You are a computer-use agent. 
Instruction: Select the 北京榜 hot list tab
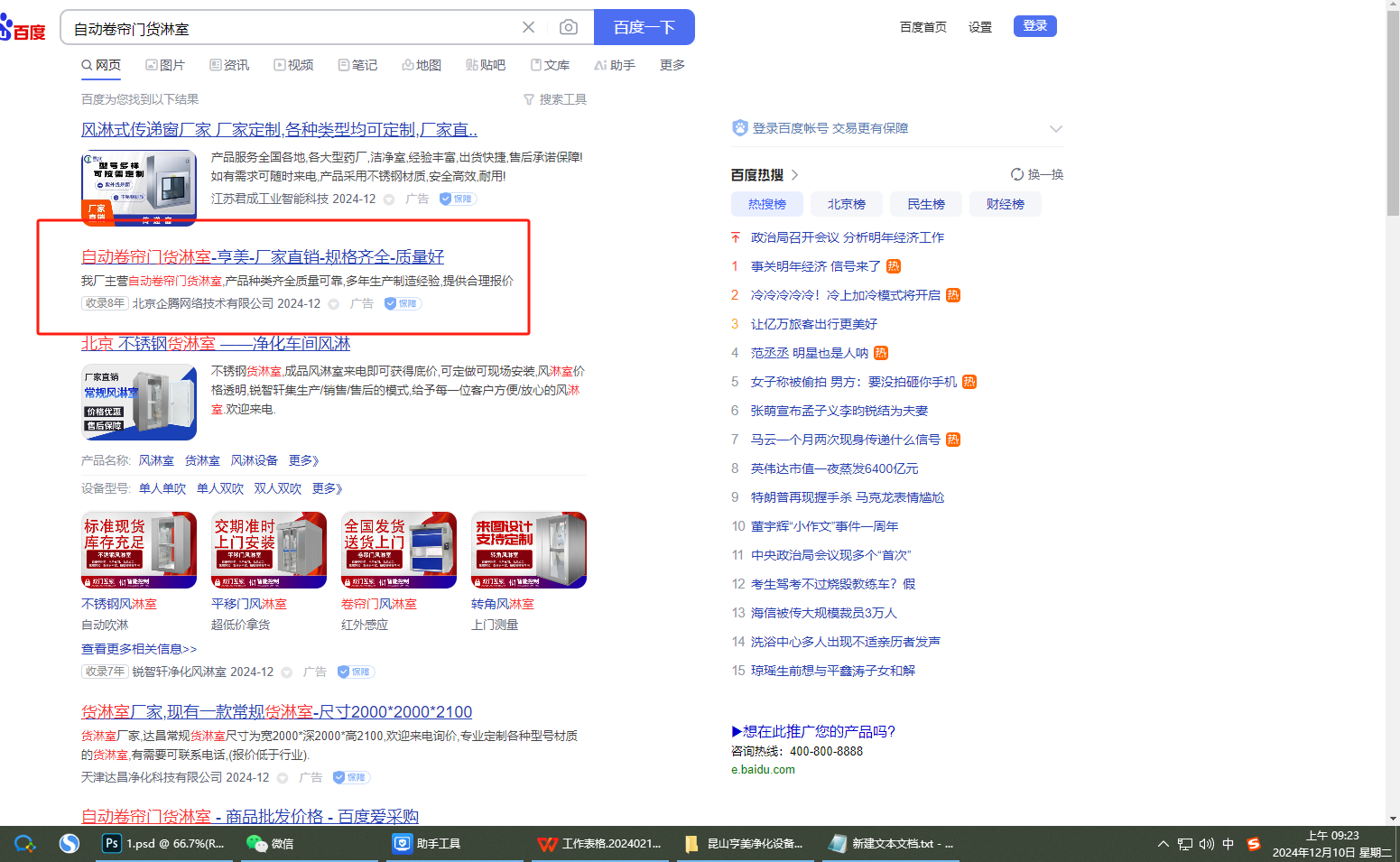point(846,204)
